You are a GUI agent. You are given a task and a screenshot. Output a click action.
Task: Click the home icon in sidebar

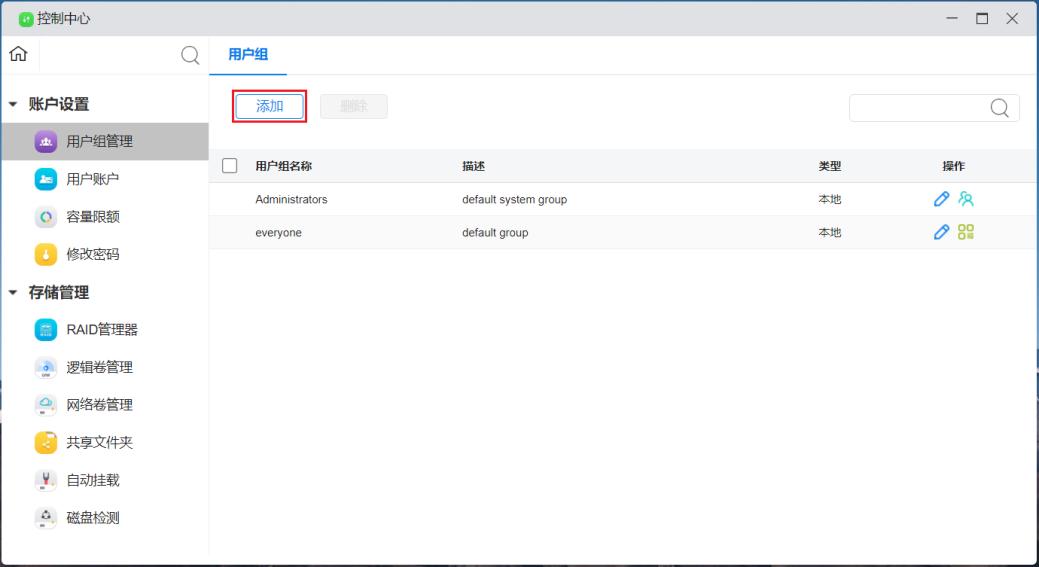pos(18,55)
